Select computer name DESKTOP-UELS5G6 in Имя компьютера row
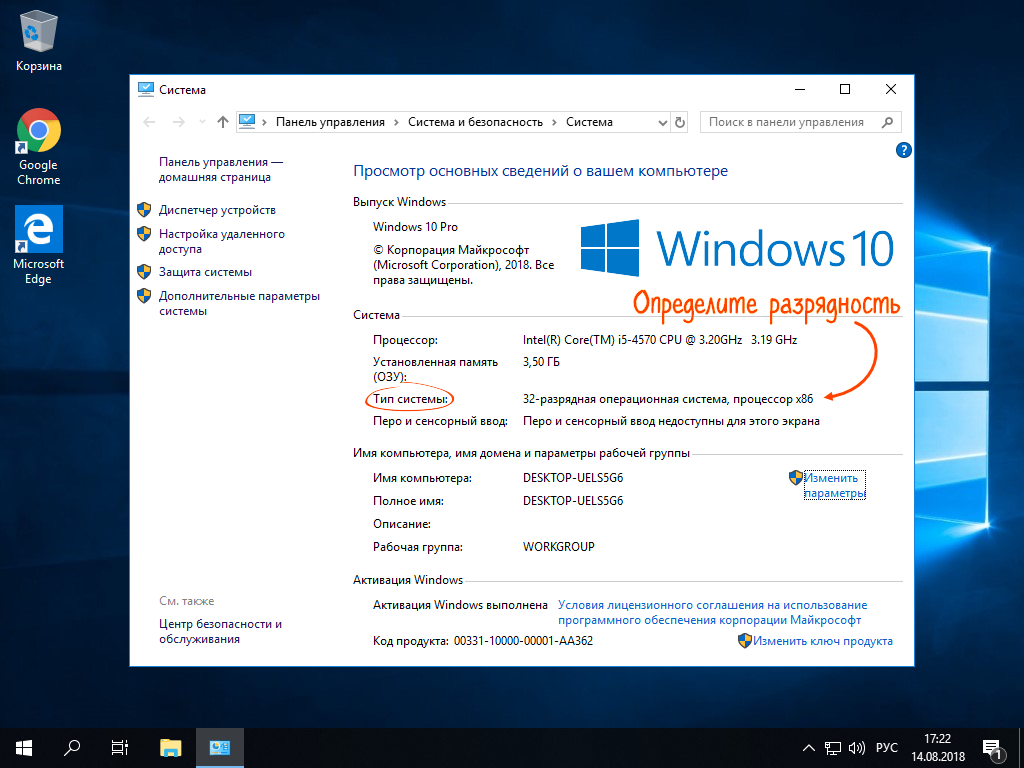The height and width of the screenshot is (768, 1024). click(x=573, y=477)
